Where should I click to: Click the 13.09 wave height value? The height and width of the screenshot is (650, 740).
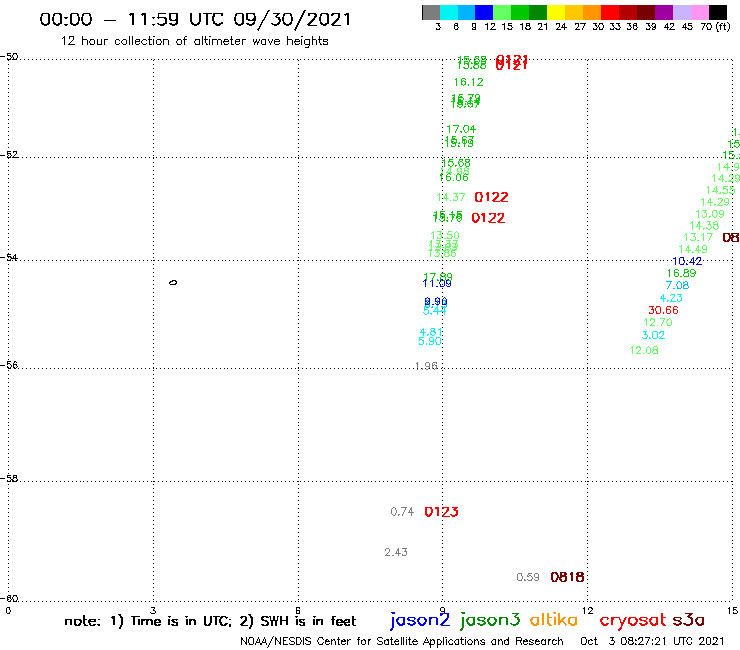point(710,214)
